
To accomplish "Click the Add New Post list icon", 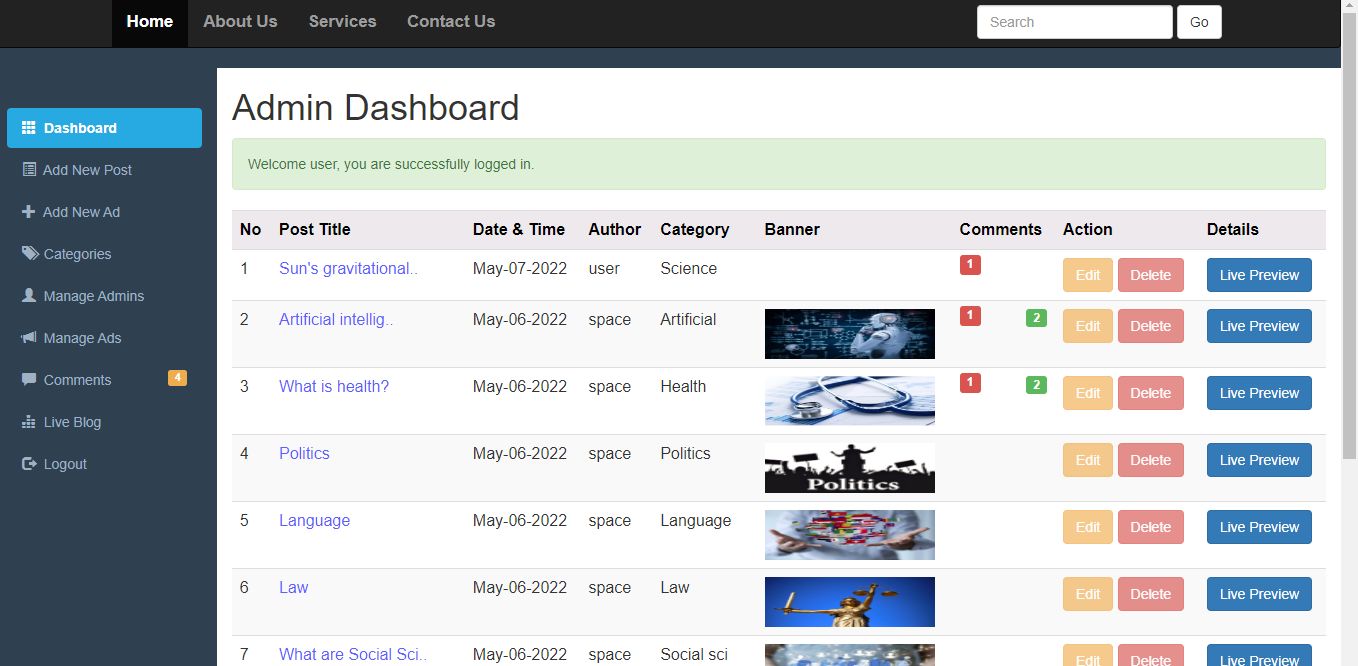I will point(29,170).
